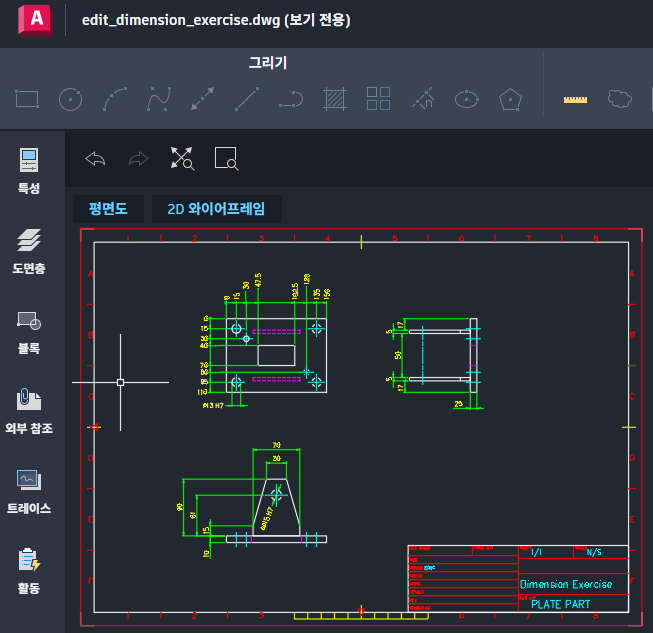Image resolution: width=653 pixels, height=633 pixels.
Task: Click the Measure ruler tool
Action: point(575,99)
